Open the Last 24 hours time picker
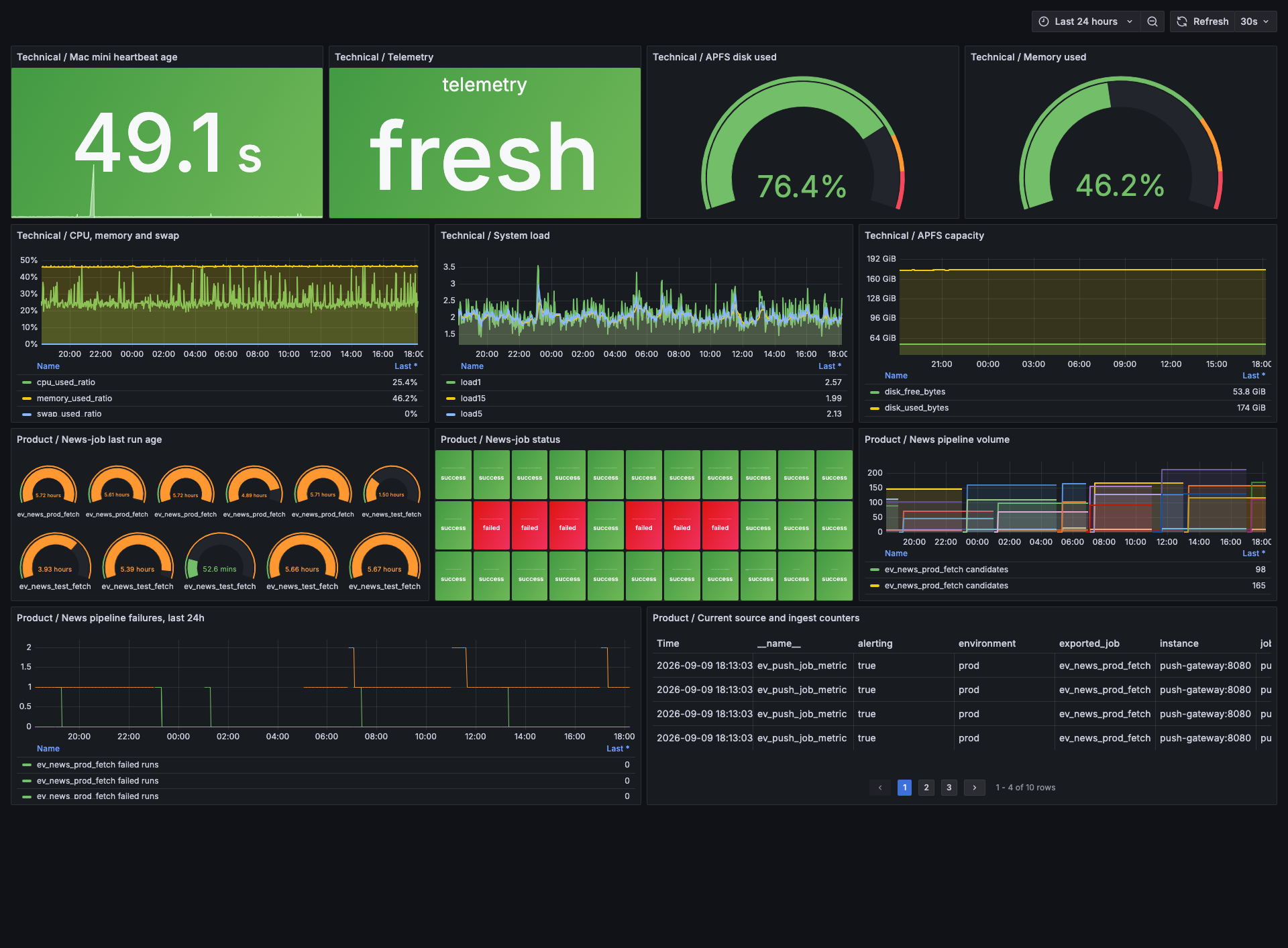This screenshot has height=948, width=1288. [1085, 21]
